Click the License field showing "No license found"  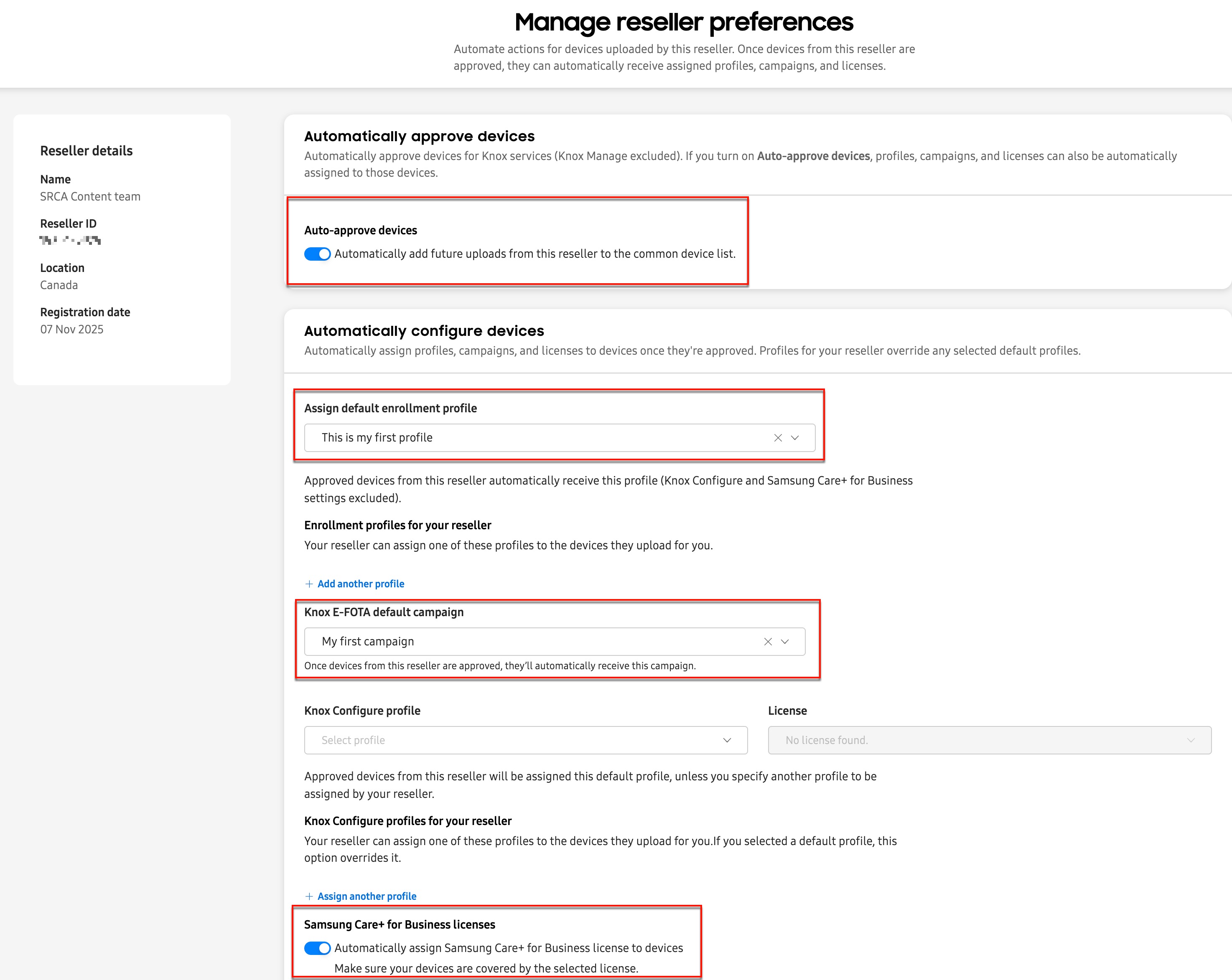coord(971,739)
